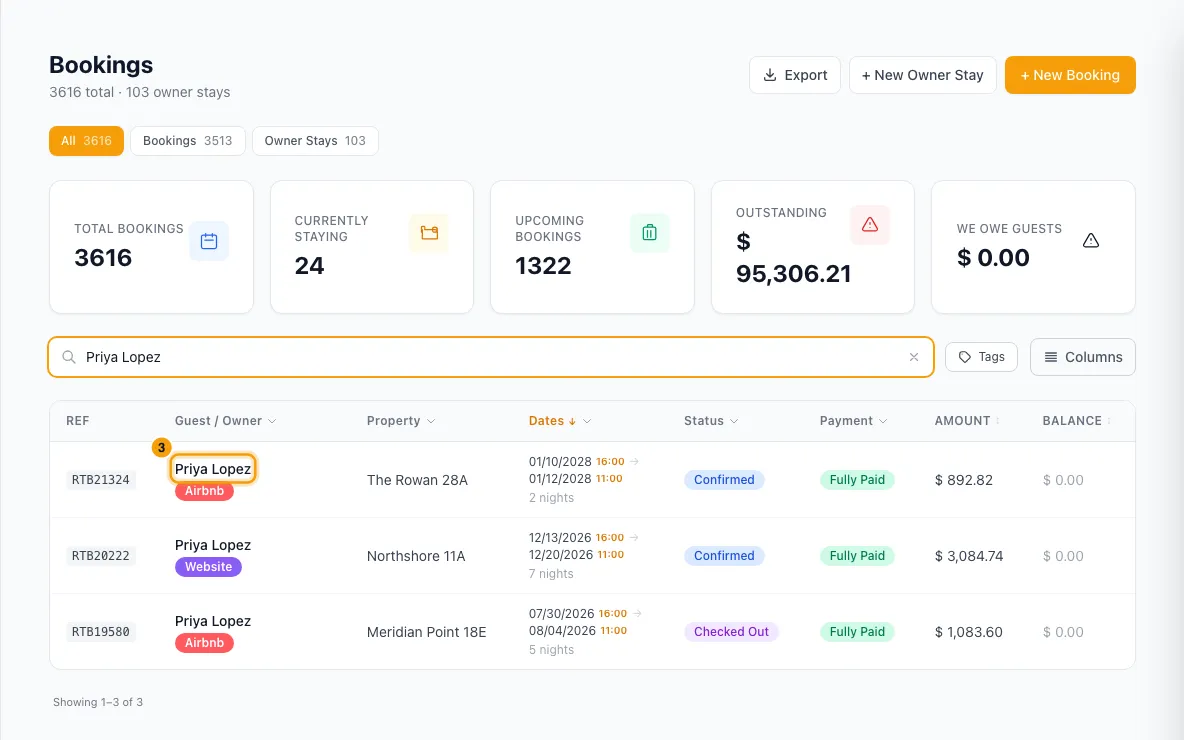Image resolution: width=1184 pixels, height=740 pixels.
Task: Sort by the AMOUNT column header
Action: 967,421
